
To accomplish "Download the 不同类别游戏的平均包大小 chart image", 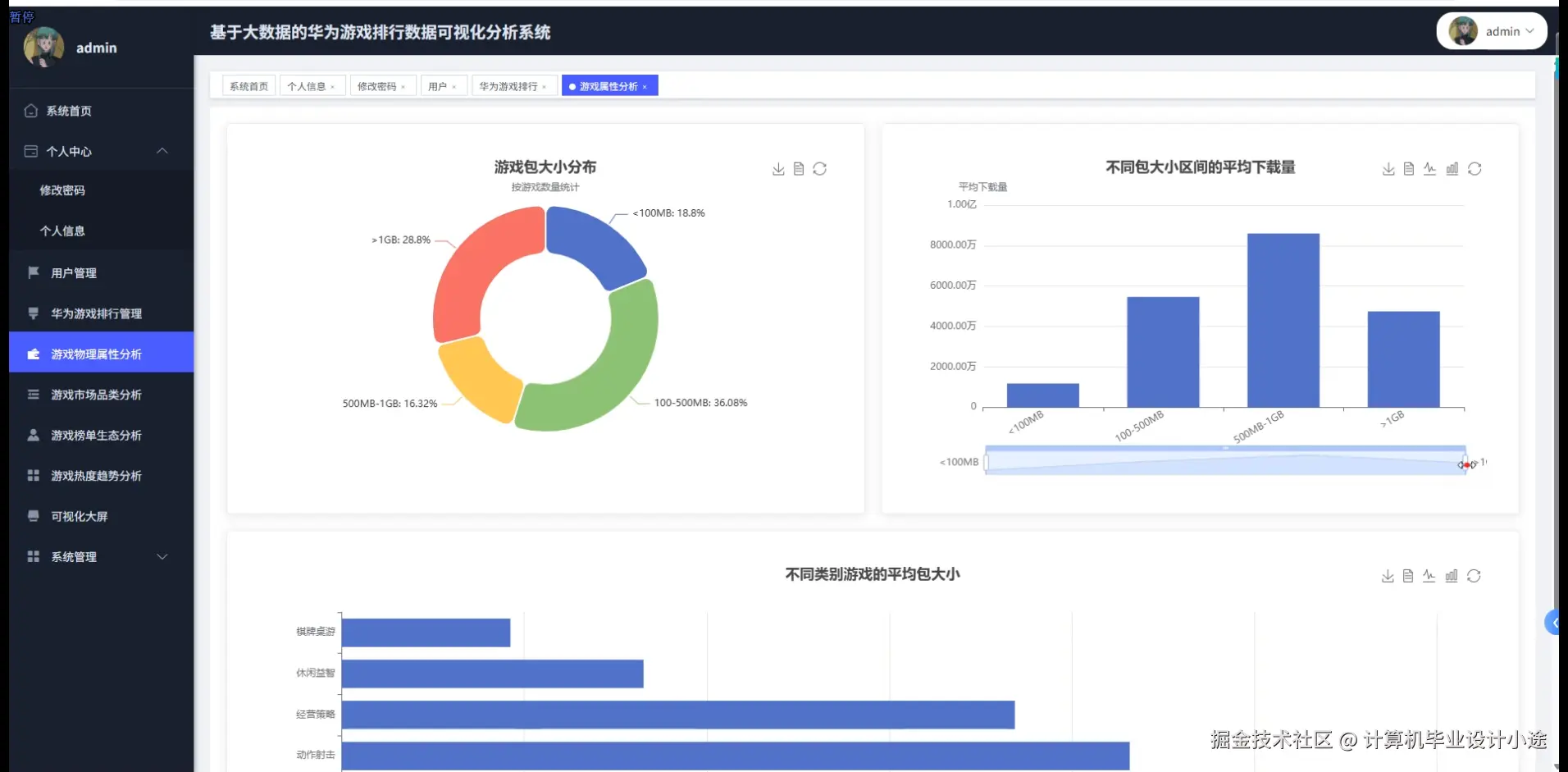I will coord(1388,576).
